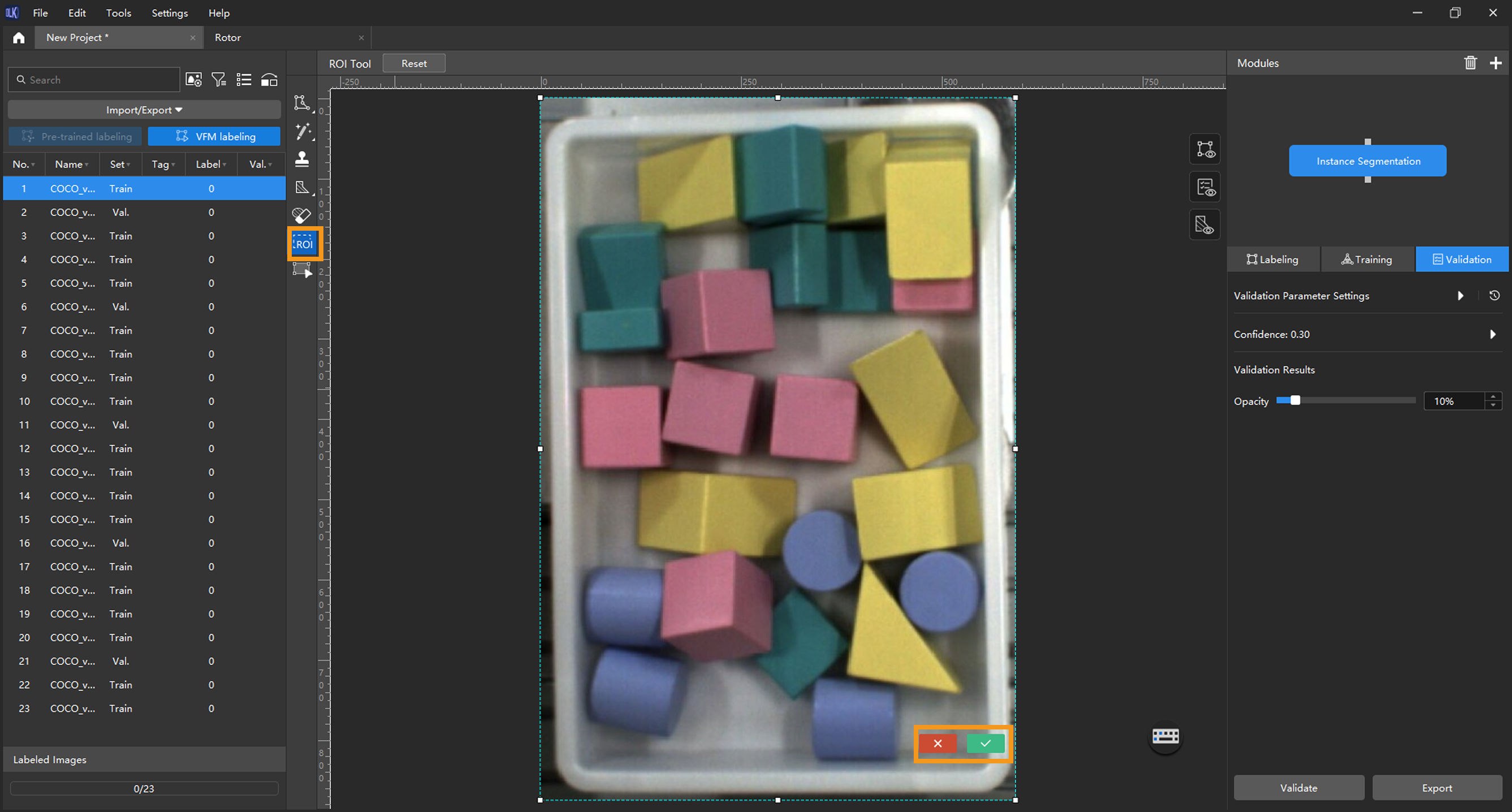The height and width of the screenshot is (812, 1512).
Task: Toggle validation results visibility icon
Action: pyautogui.click(x=1204, y=187)
